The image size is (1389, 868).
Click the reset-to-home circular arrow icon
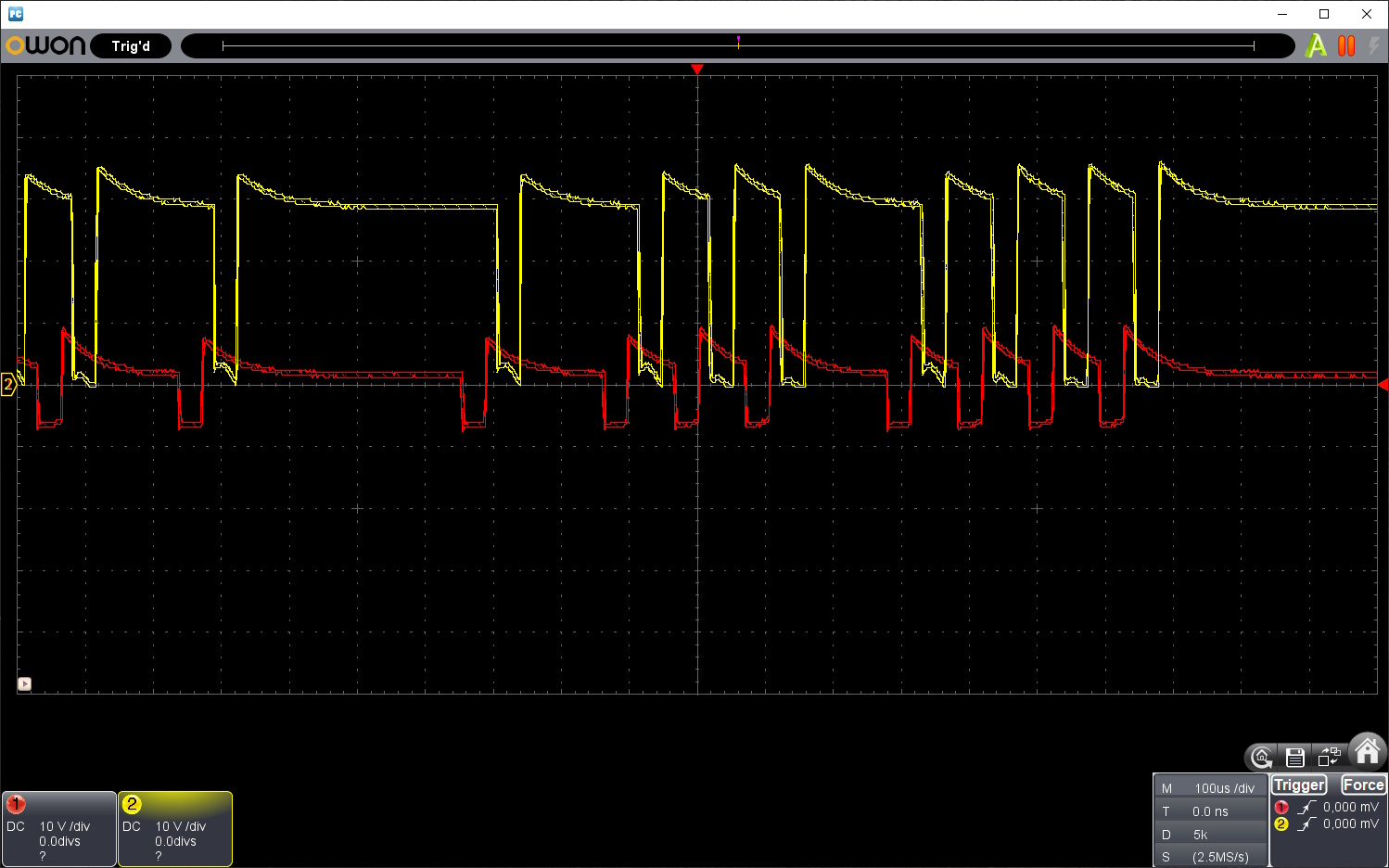coord(1261,758)
